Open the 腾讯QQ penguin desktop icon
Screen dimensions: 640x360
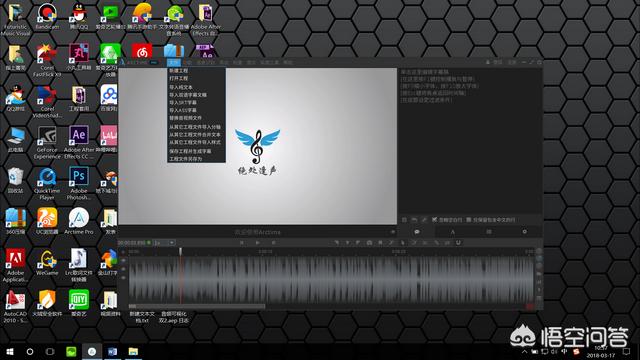(79, 16)
